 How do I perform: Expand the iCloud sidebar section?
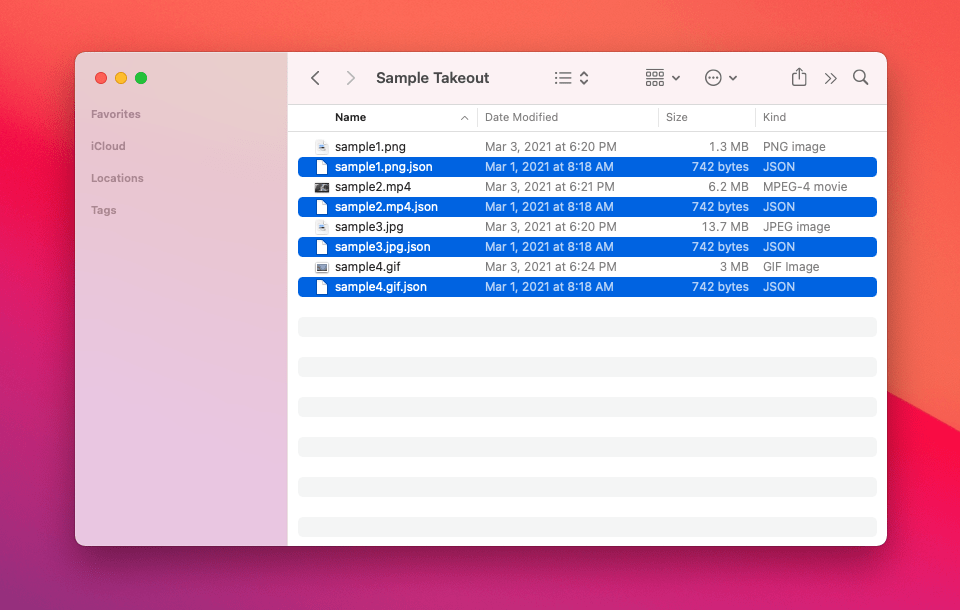point(108,146)
